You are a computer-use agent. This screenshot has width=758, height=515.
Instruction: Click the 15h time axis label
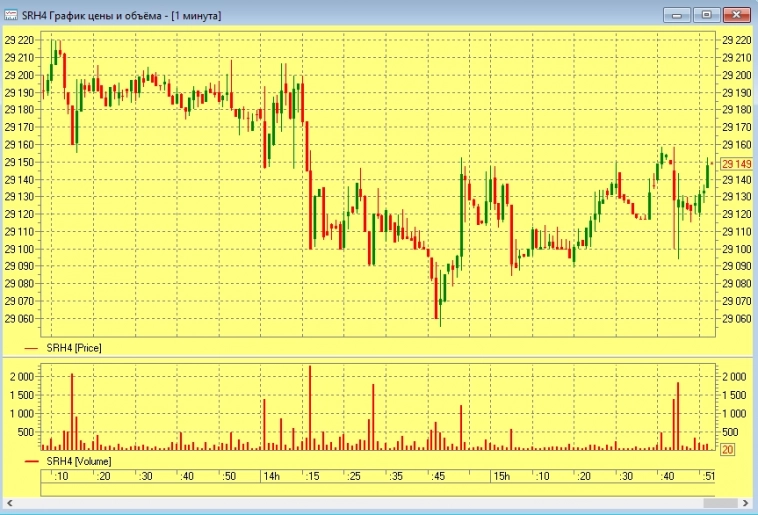coord(501,476)
